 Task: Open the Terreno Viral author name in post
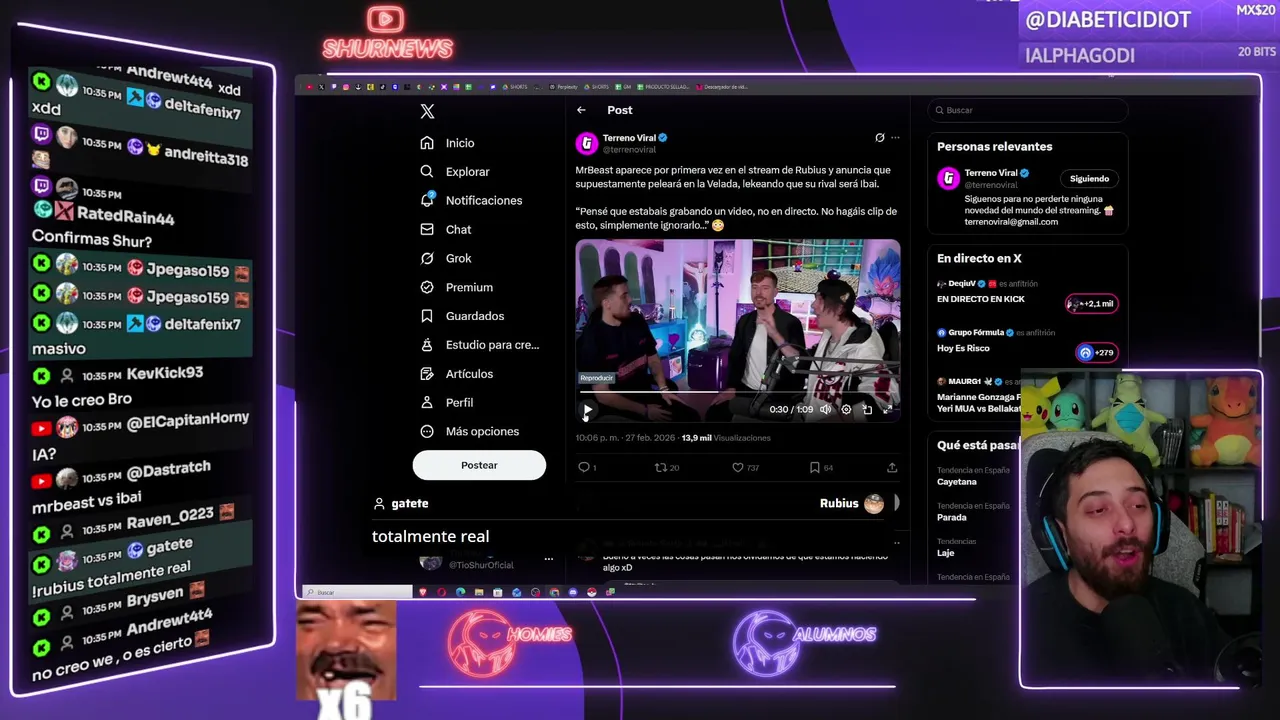pyautogui.click(x=629, y=138)
